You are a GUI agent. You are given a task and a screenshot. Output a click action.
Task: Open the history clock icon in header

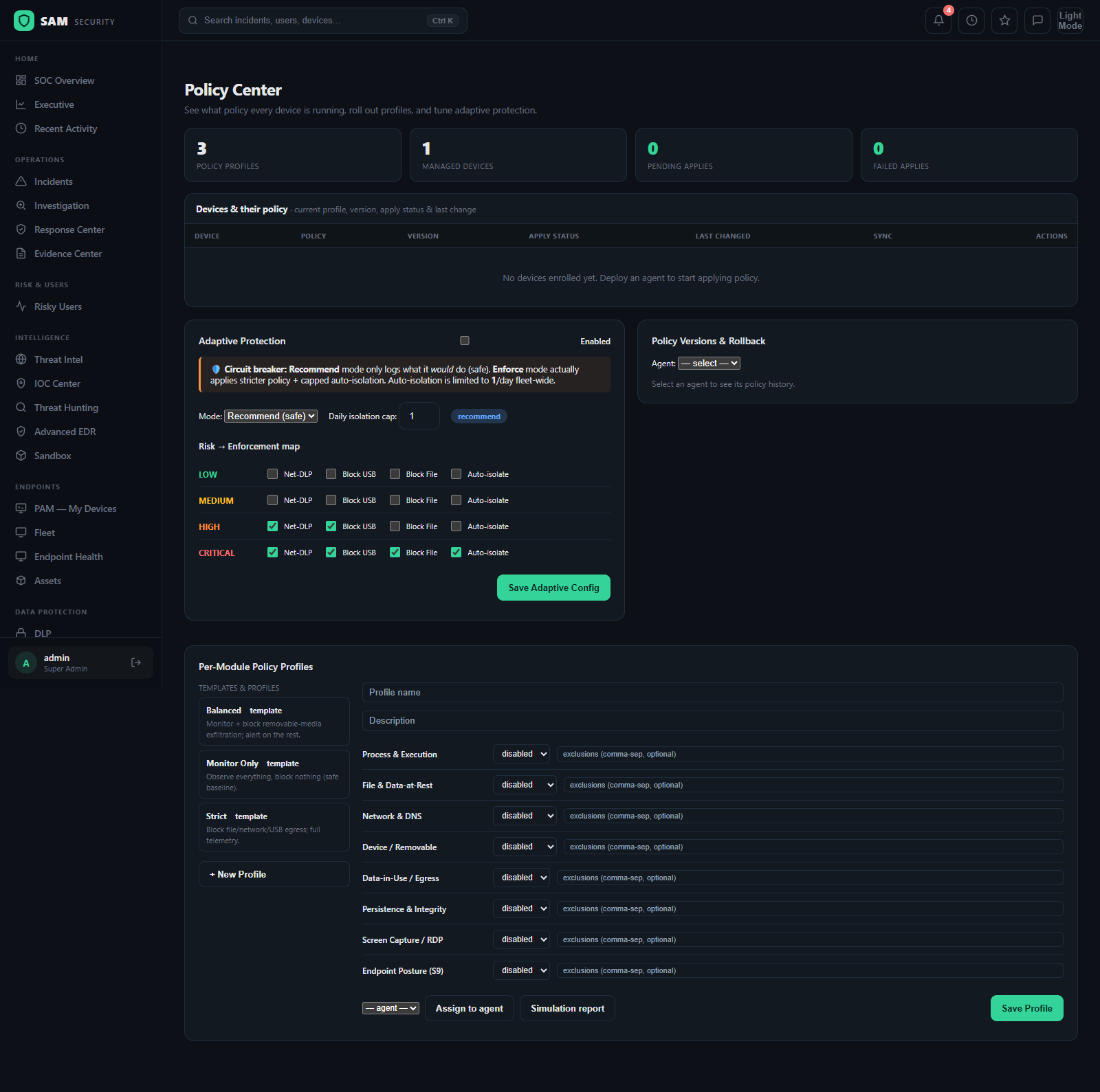(x=971, y=21)
